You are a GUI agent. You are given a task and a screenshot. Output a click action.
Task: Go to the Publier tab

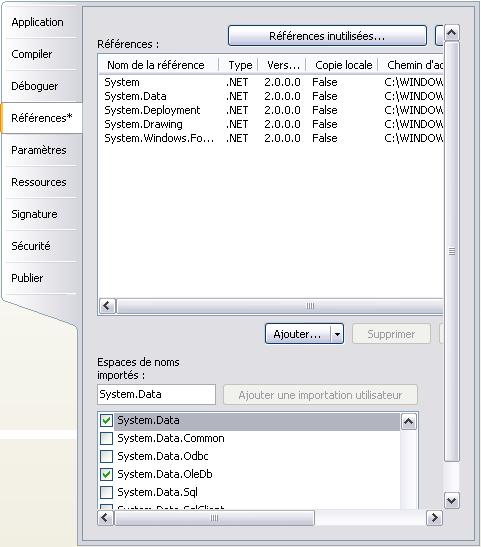coord(28,278)
